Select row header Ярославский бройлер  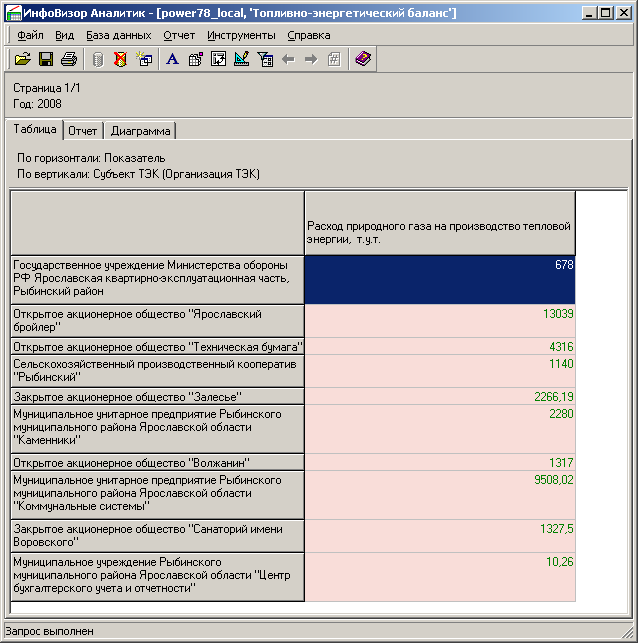(157, 321)
